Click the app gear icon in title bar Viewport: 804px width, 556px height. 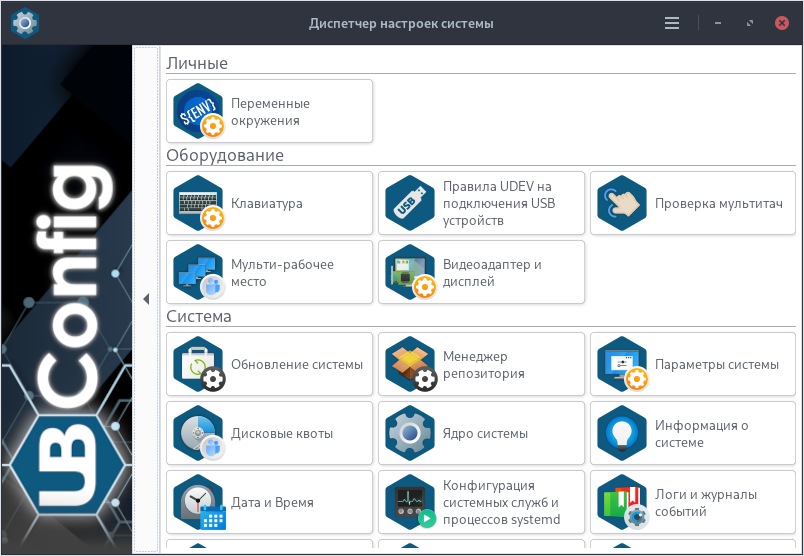pos(25,23)
